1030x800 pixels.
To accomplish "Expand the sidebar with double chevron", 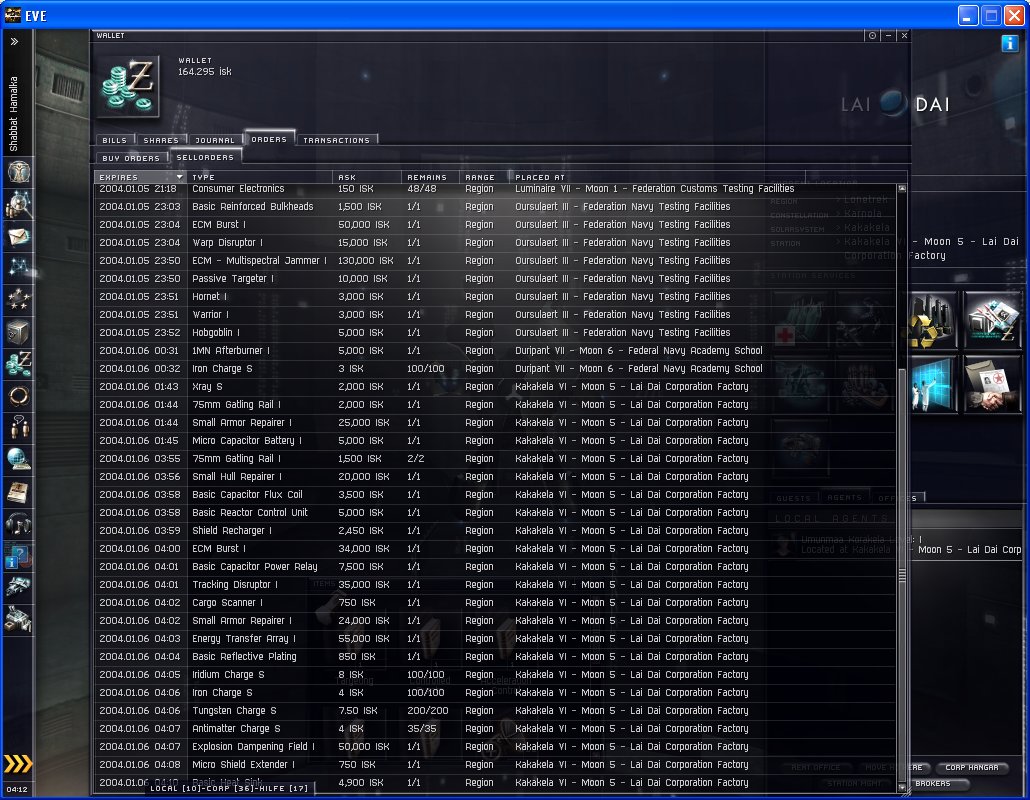I will 14,41.
